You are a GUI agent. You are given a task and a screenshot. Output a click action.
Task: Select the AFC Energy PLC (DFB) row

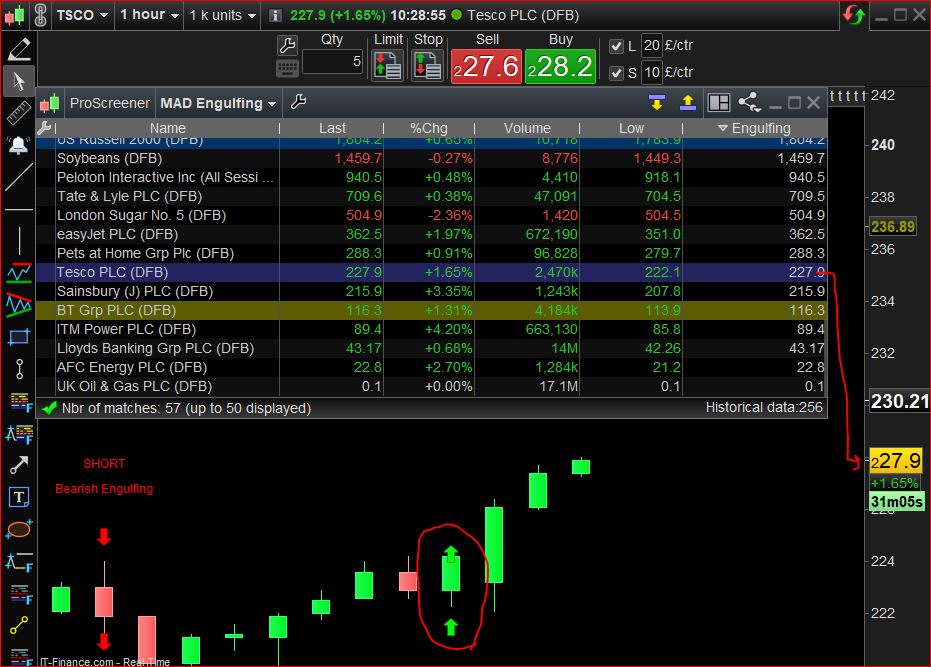point(432,367)
